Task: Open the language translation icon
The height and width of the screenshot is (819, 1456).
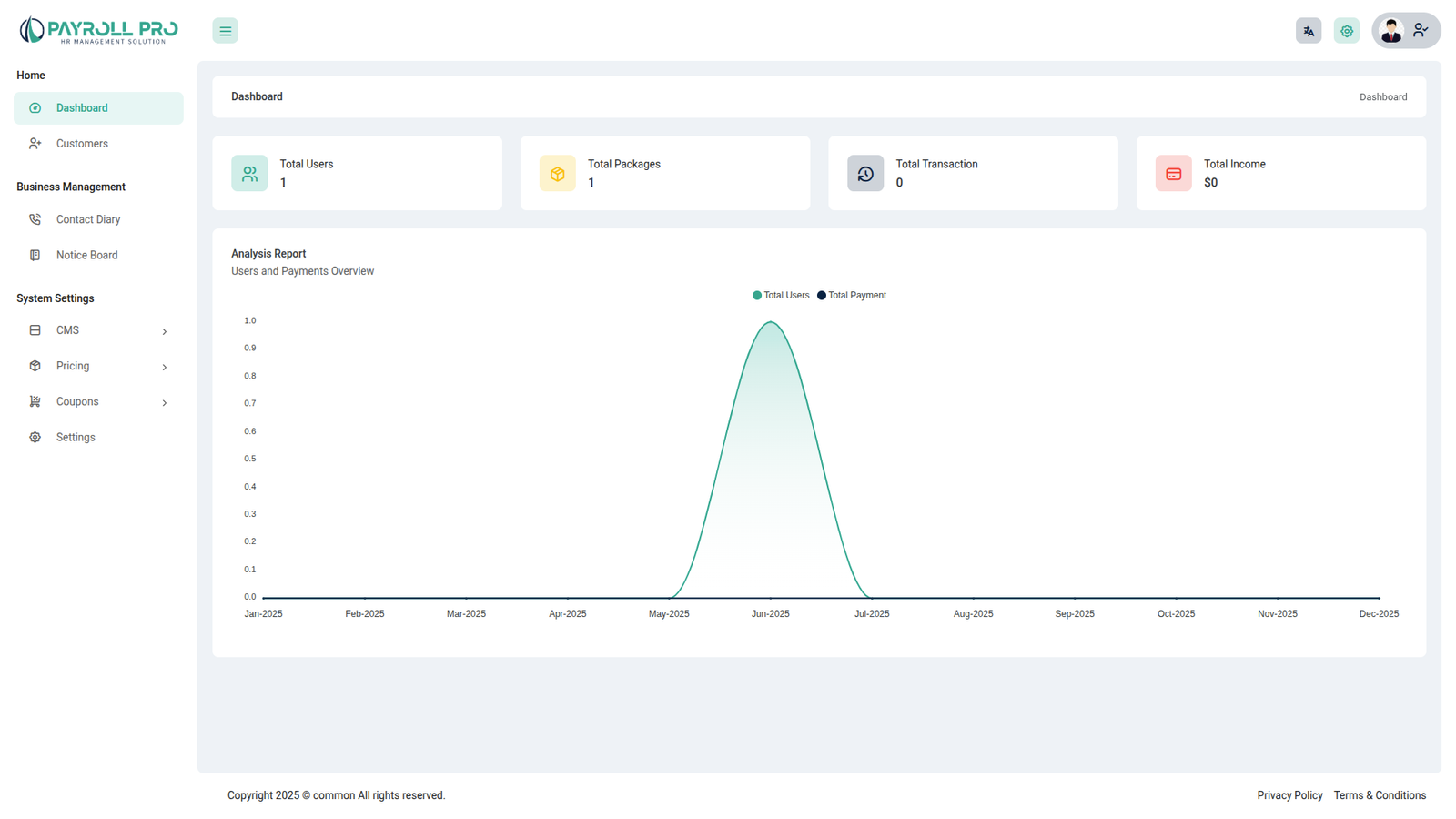Action: tap(1308, 31)
